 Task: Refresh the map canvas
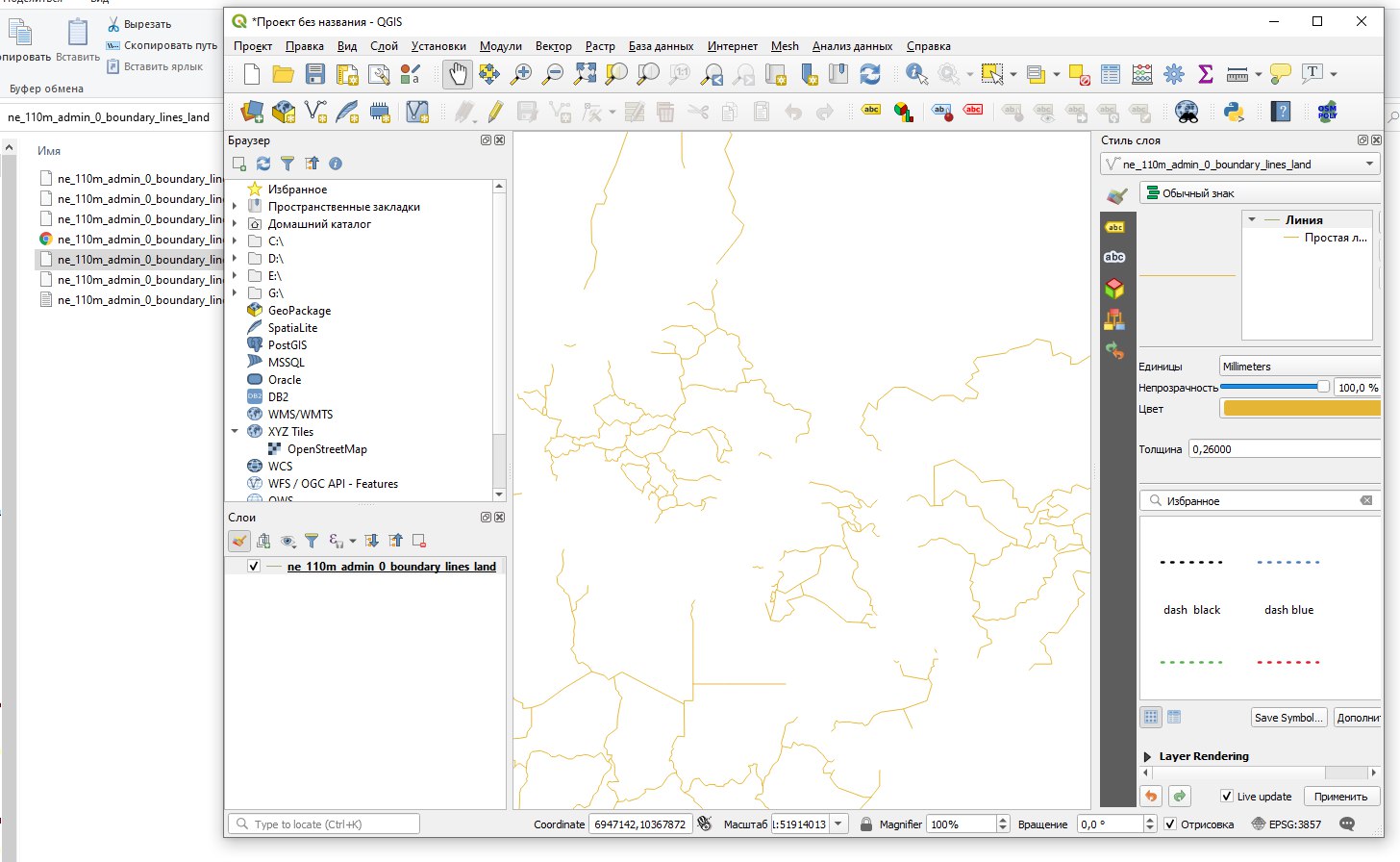(870, 74)
